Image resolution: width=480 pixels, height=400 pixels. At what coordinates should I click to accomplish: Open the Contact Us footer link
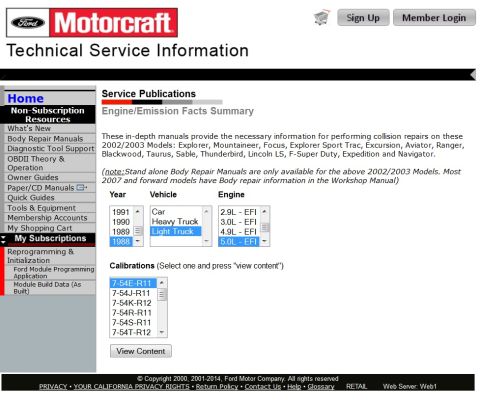pyautogui.click(x=263, y=387)
